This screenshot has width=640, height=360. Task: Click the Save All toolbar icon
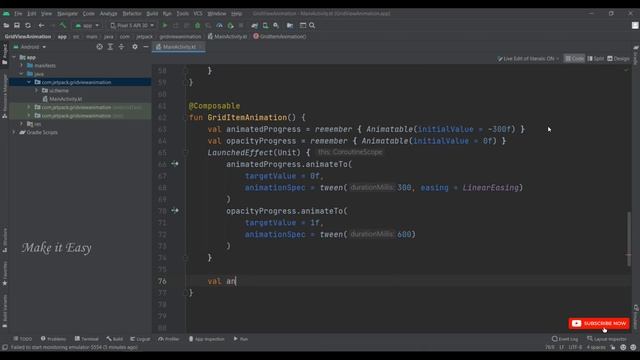point(17,25)
